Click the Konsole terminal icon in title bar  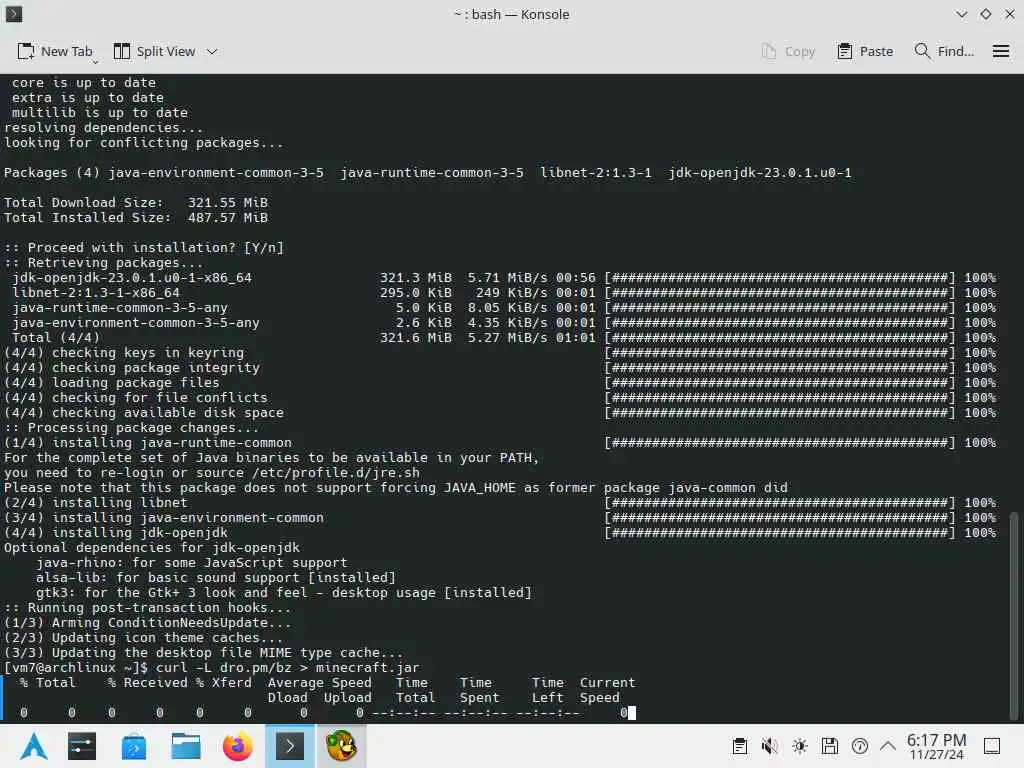14,14
